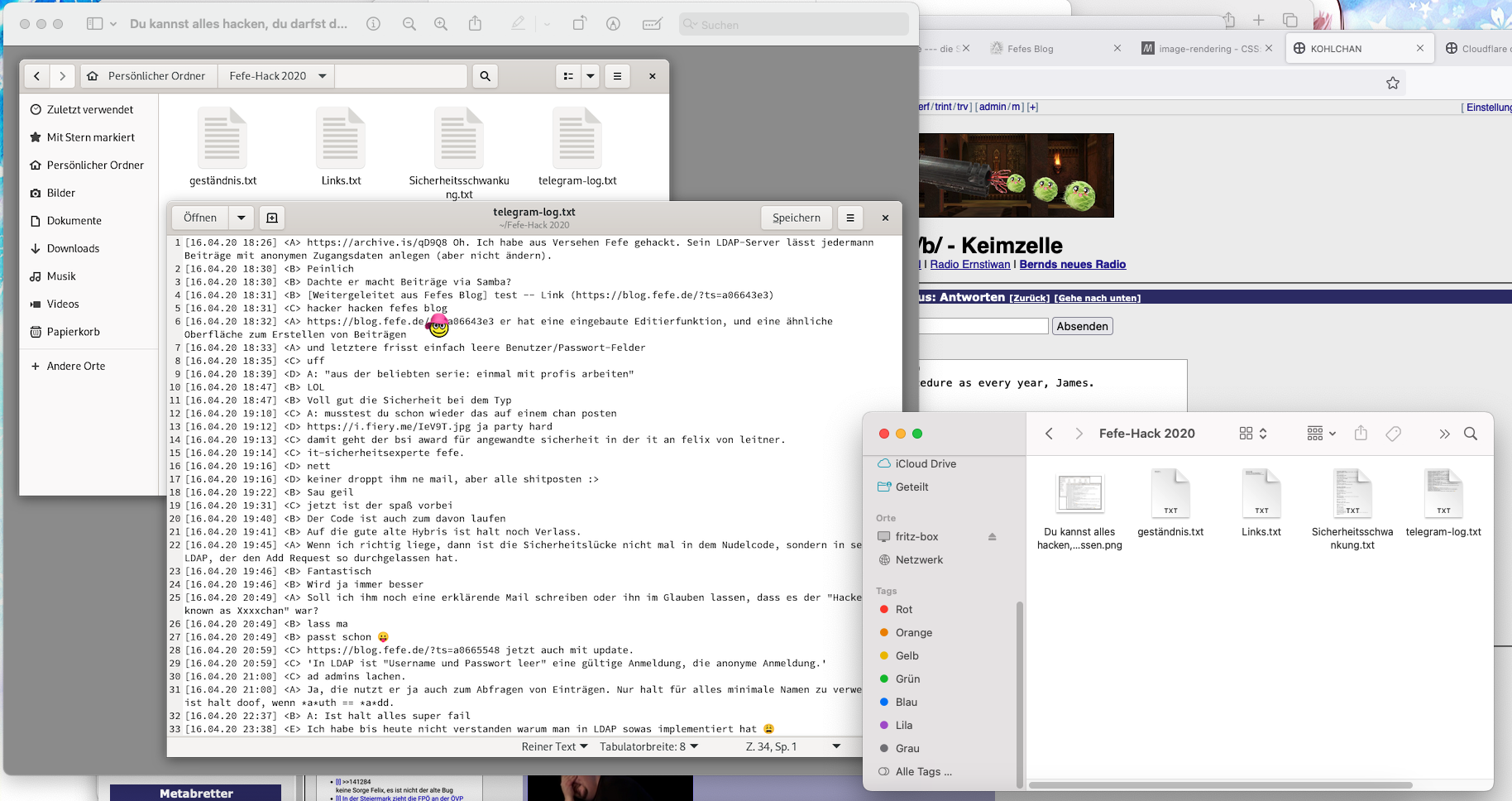The image size is (1512, 801).
Task: Click the zoom out magnifier in Preview
Action: point(409,24)
